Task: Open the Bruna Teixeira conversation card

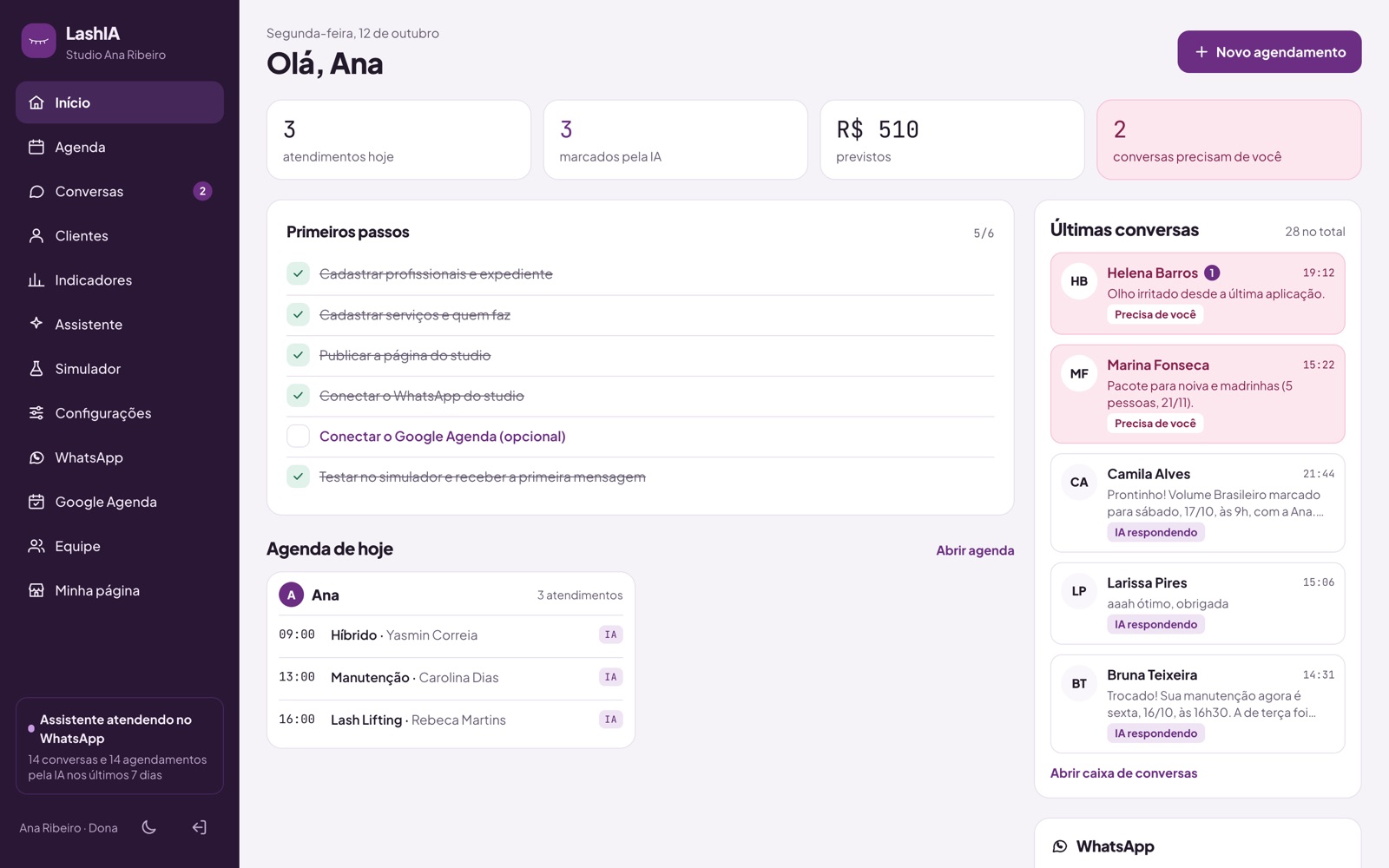Action: (x=1197, y=704)
